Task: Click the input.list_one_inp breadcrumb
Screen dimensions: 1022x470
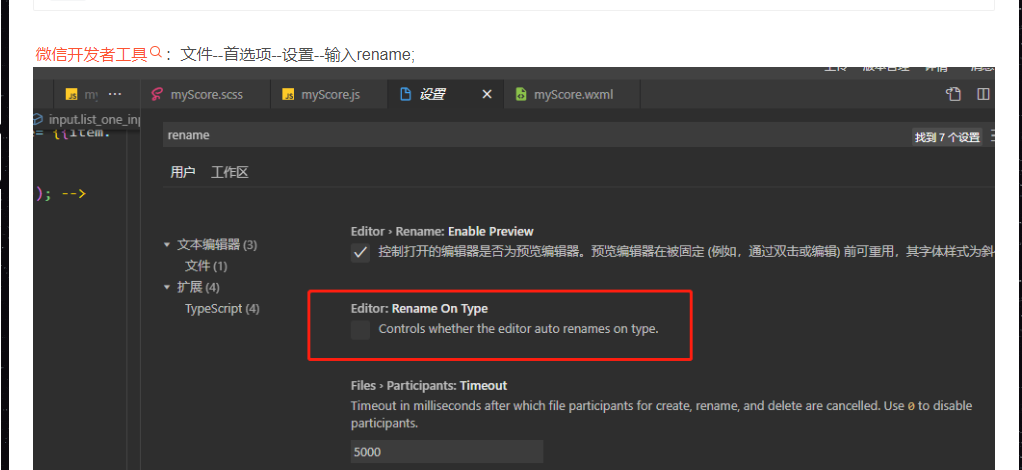Action: coord(94,119)
